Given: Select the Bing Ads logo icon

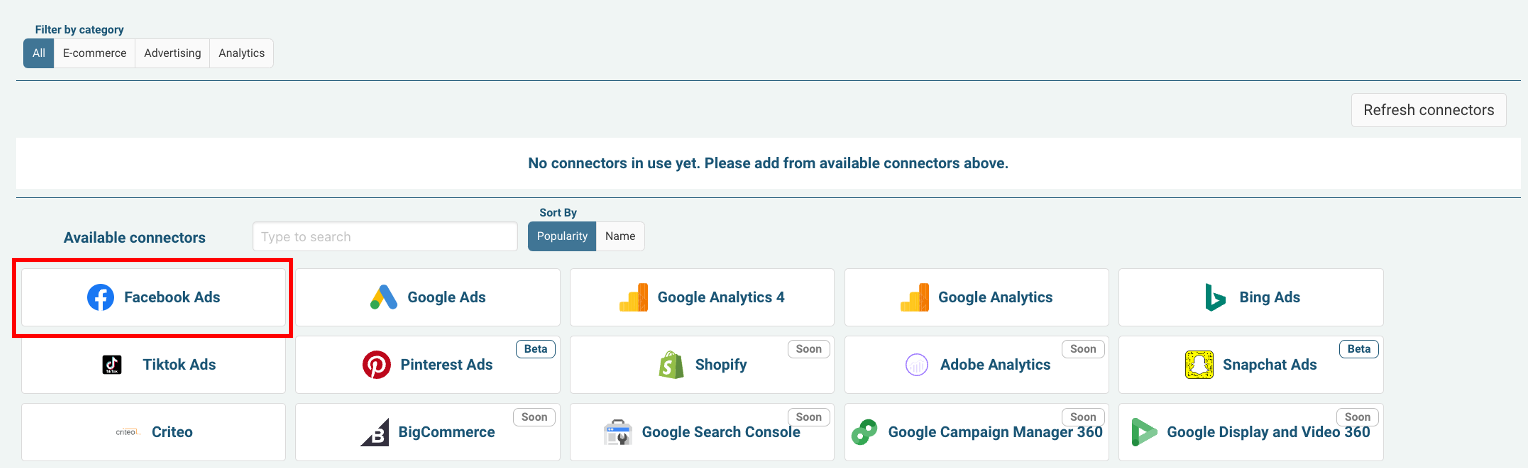Looking at the screenshot, I should pos(1215,298).
